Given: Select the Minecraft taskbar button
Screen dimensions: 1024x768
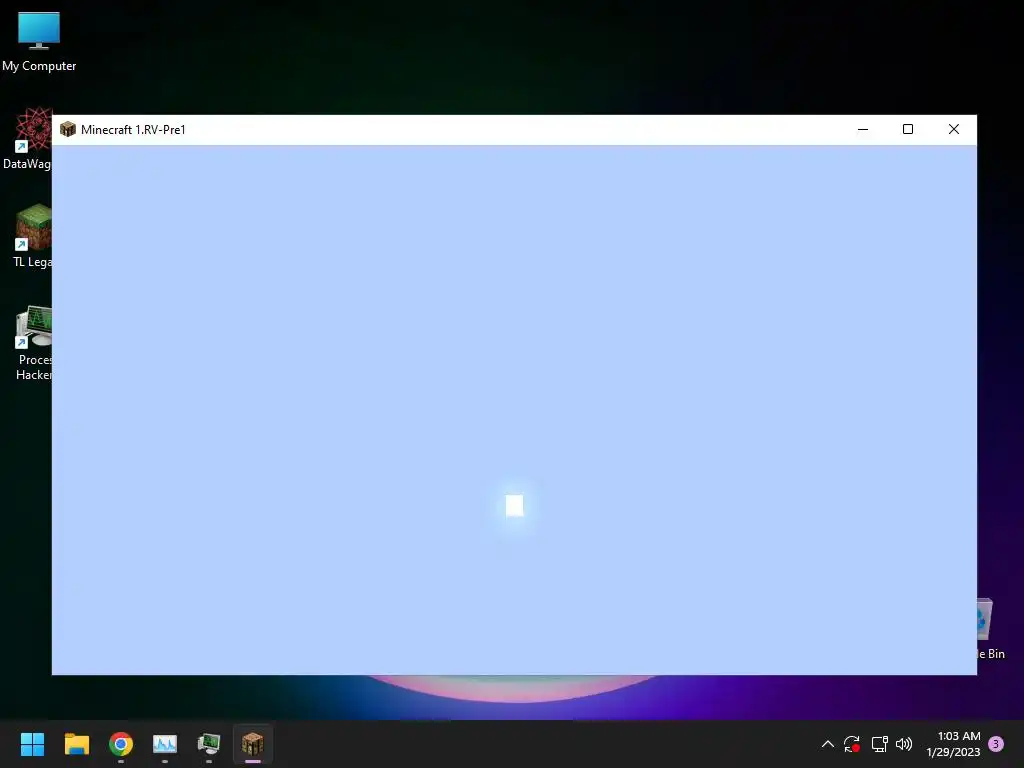Looking at the screenshot, I should click(x=253, y=744).
